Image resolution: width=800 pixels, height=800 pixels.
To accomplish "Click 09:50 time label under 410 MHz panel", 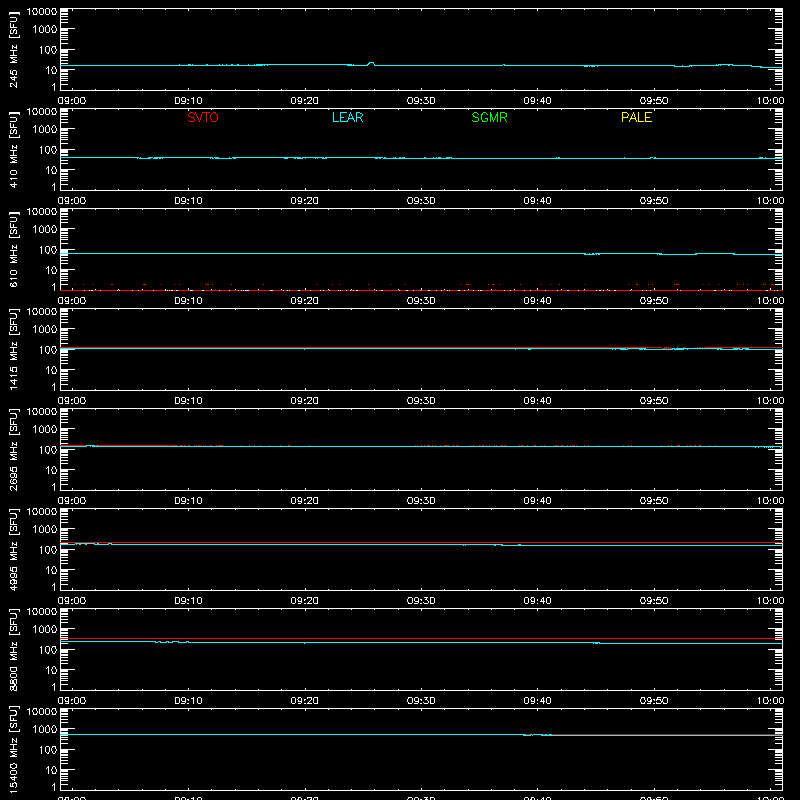I will point(654,201).
